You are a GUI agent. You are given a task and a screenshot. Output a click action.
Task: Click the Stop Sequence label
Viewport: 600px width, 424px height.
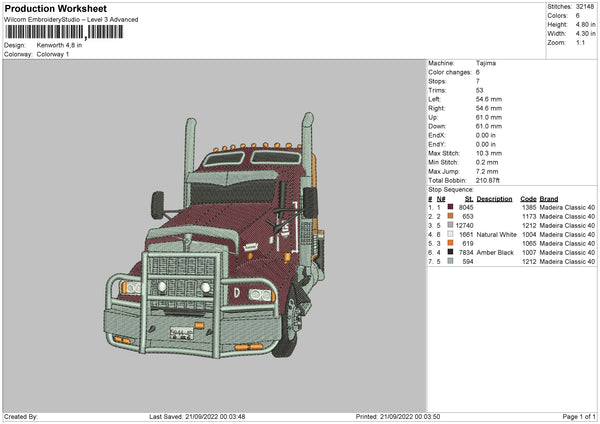pyautogui.click(x=451, y=188)
